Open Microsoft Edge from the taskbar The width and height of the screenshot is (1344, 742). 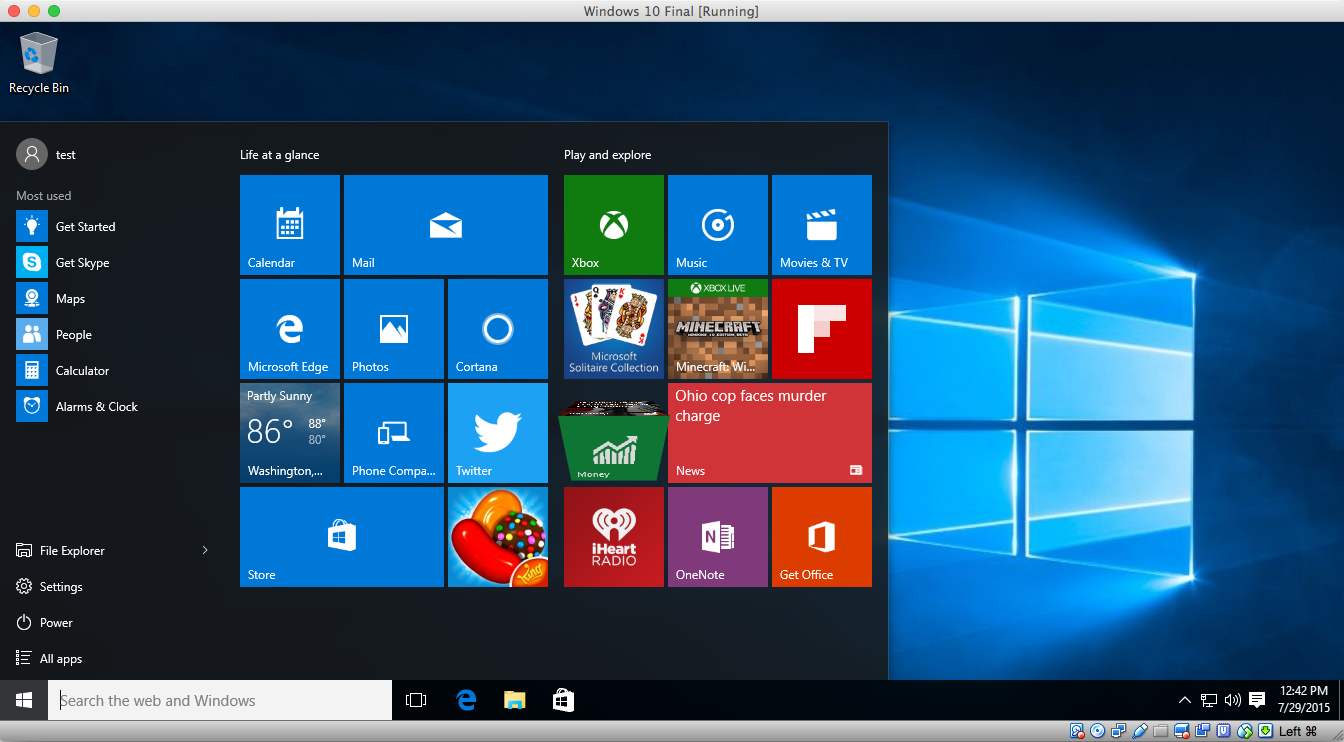[x=466, y=701]
